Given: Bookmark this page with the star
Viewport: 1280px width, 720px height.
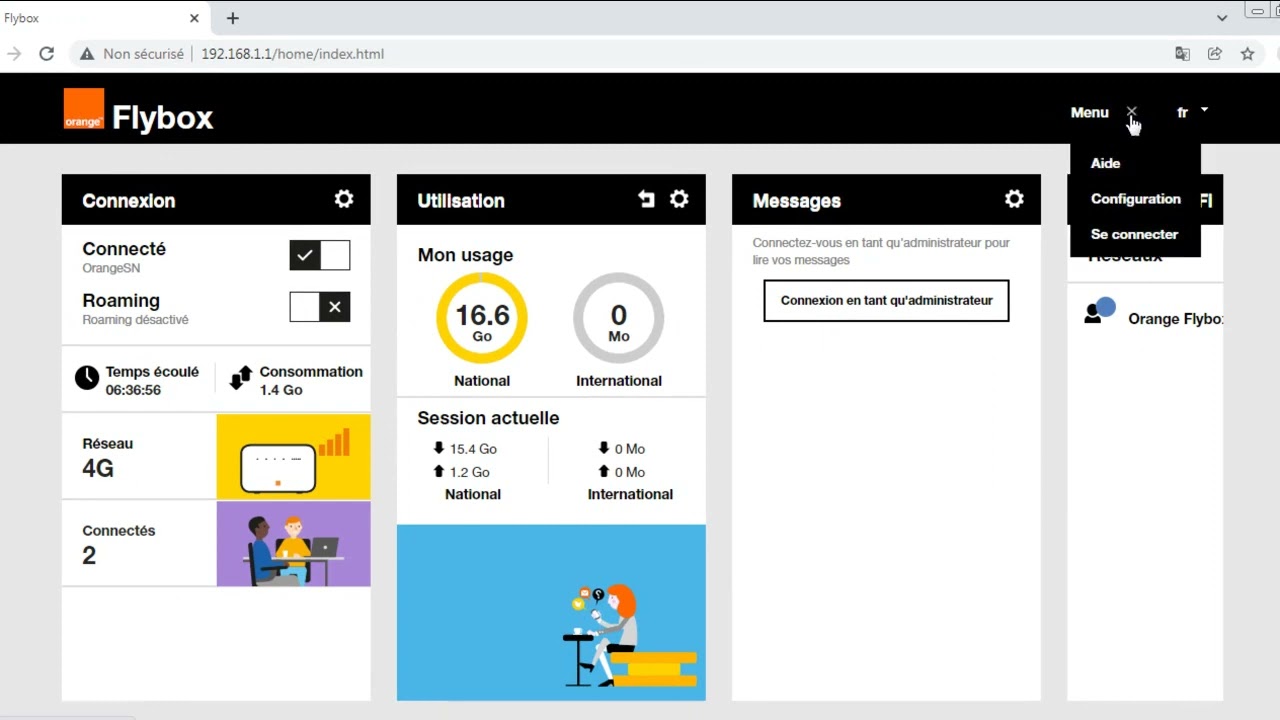Looking at the screenshot, I should (1247, 54).
